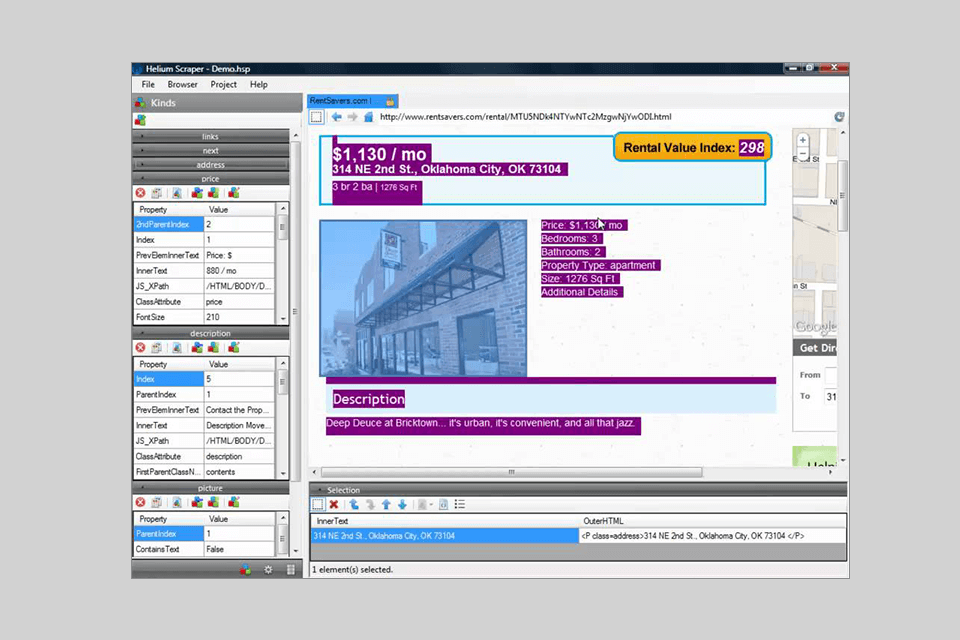Zoom in on the map with plus button
The height and width of the screenshot is (640, 960).
pos(803,140)
